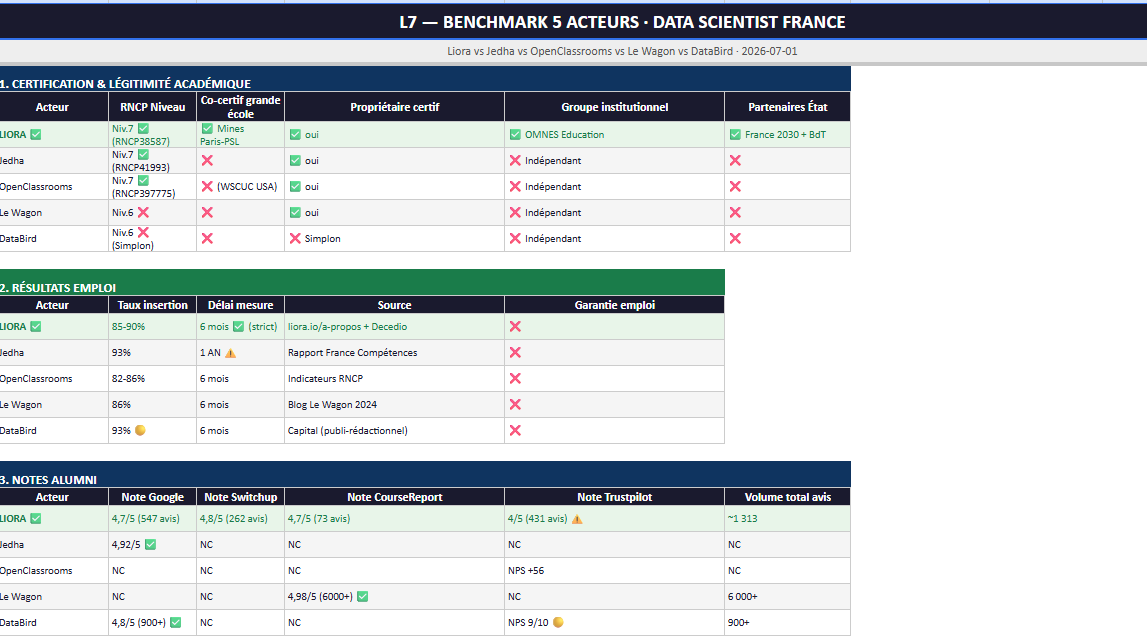Viewport: 1147px width, 637px height.
Task: Click the 'Garantie emploi' header cell
Action: pyautogui.click(x=614, y=305)
